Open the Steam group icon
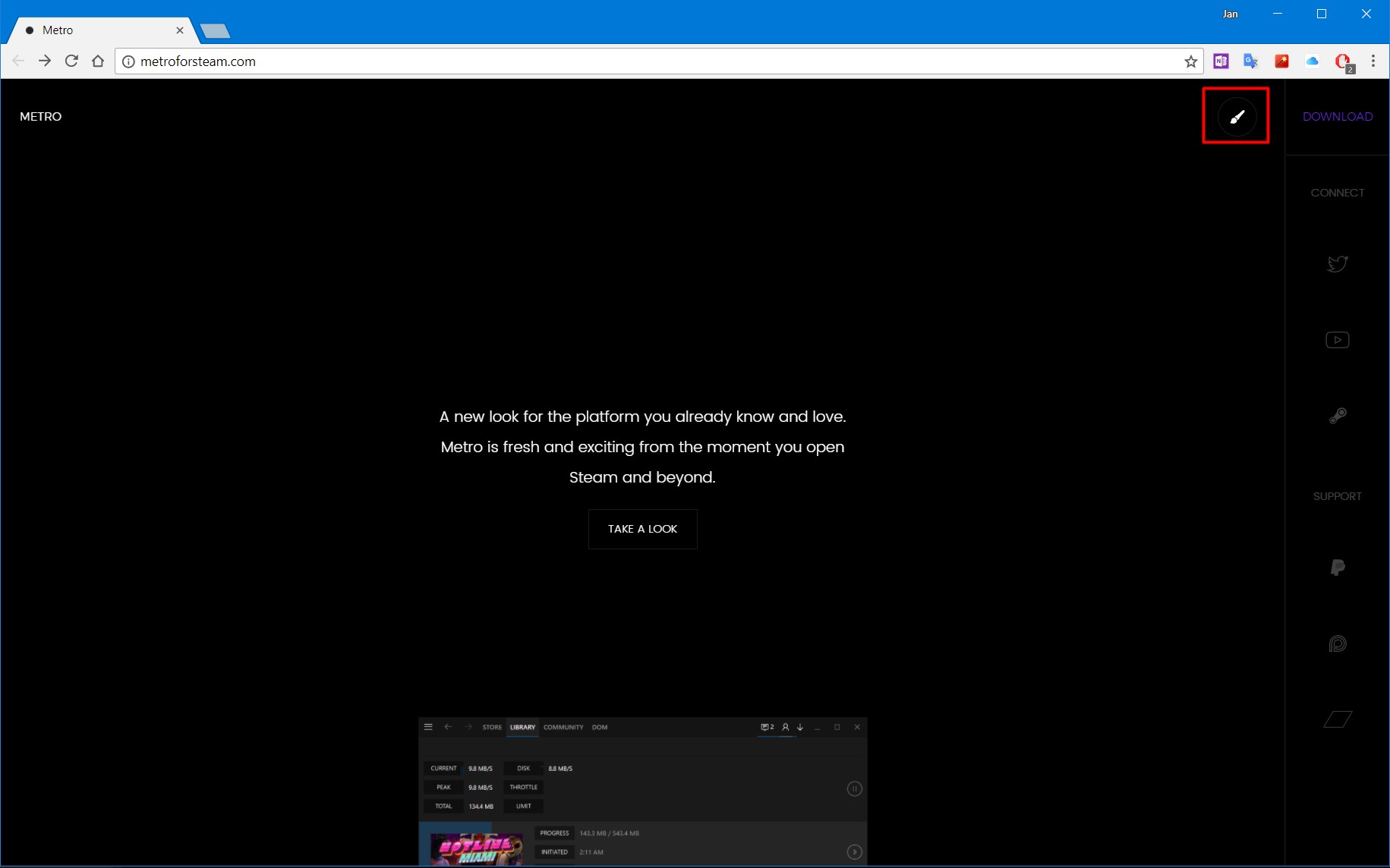 [x=1337, y=416]
